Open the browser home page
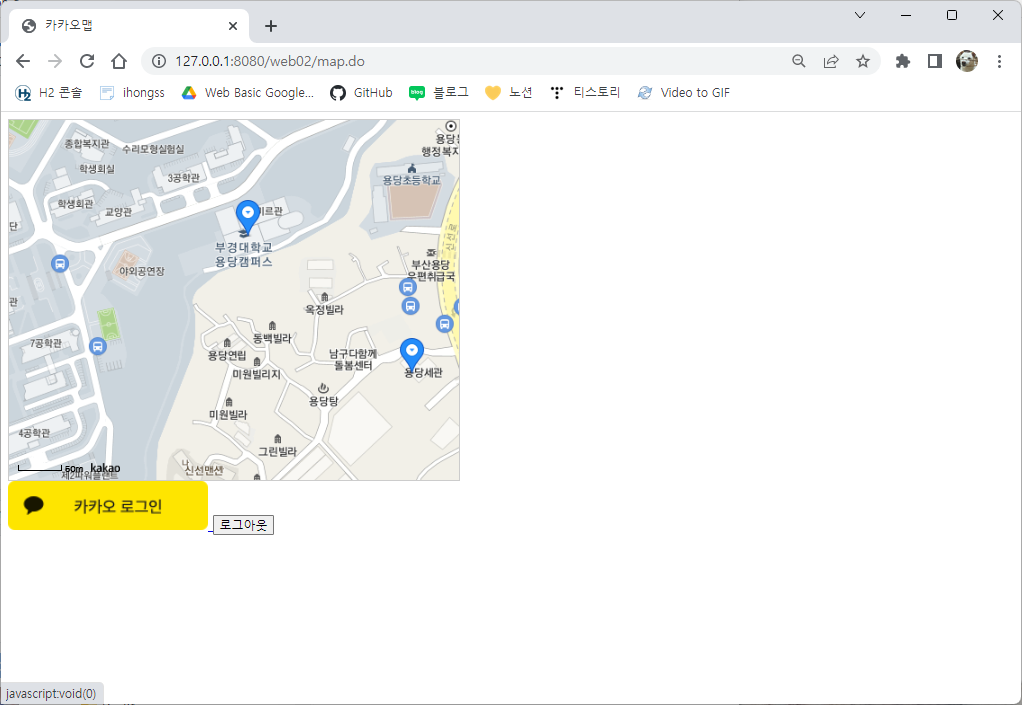Viewport: 1022px width, 705px height. point(119,61)
